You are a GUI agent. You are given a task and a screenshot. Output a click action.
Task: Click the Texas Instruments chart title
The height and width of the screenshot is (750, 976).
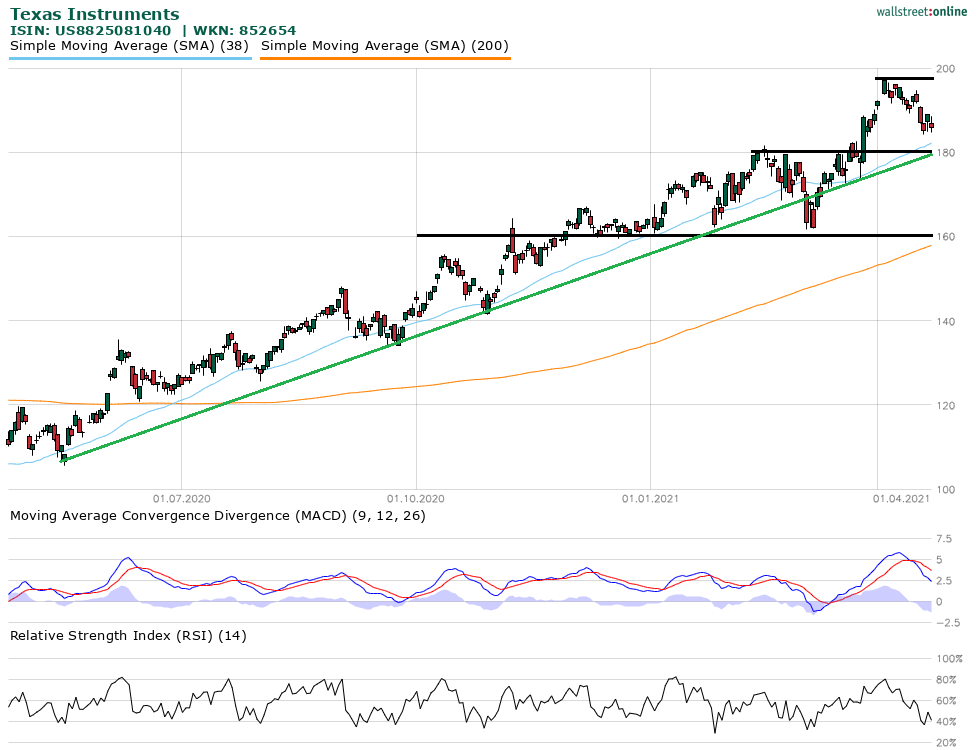click(x=95, y=14)
